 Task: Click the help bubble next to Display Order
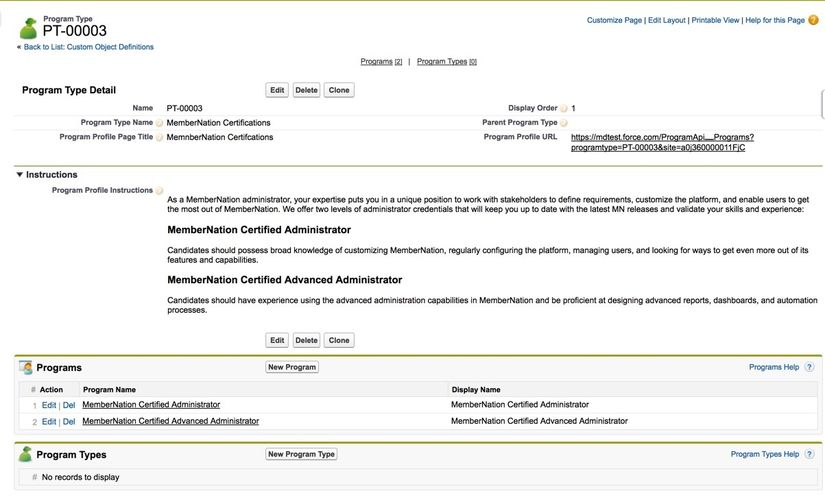click(x=564, y=108)
